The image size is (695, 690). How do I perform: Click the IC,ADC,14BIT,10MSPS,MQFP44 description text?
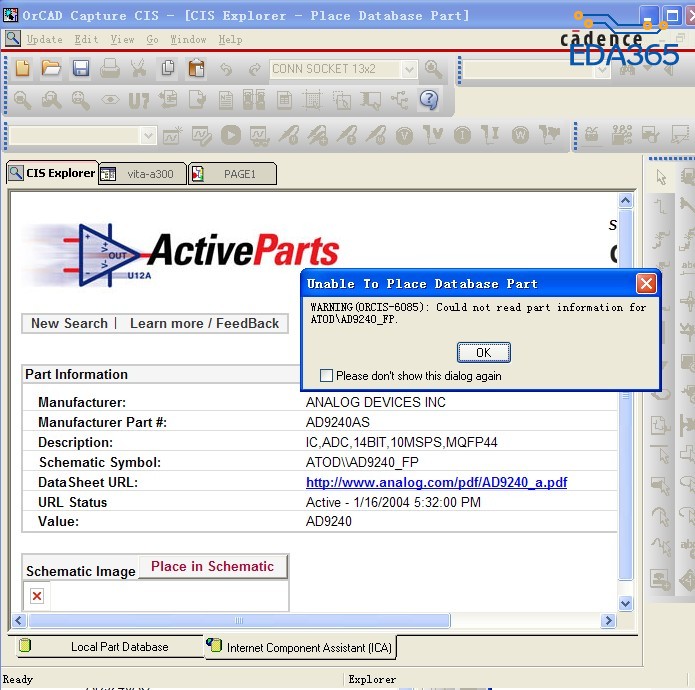coord(401,442)
